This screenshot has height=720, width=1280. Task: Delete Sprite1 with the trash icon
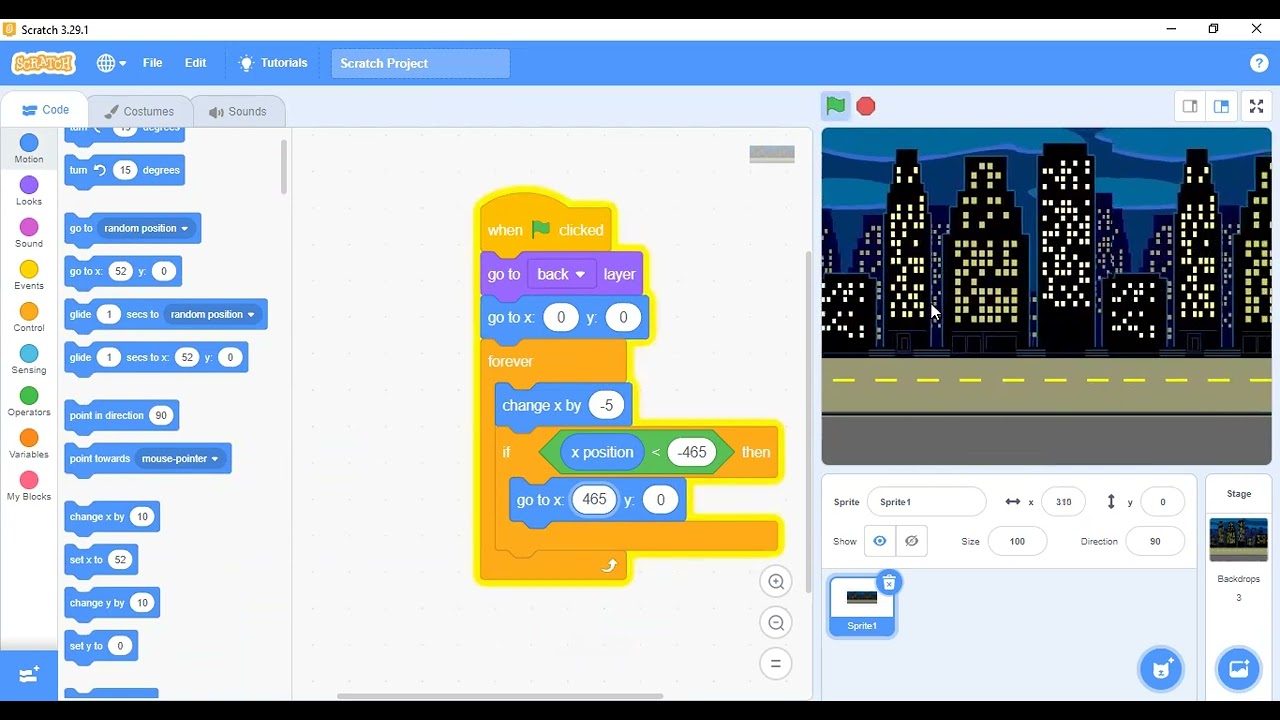(889, 582)
